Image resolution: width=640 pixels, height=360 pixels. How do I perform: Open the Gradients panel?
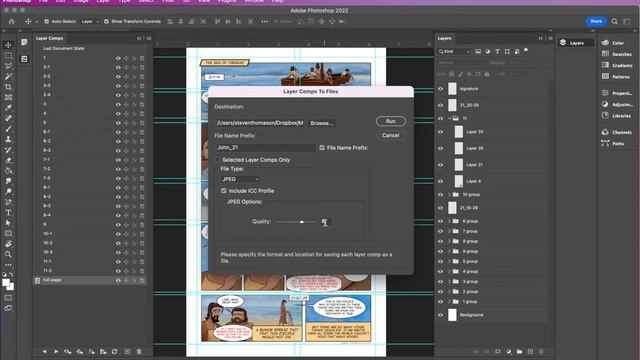617,65
